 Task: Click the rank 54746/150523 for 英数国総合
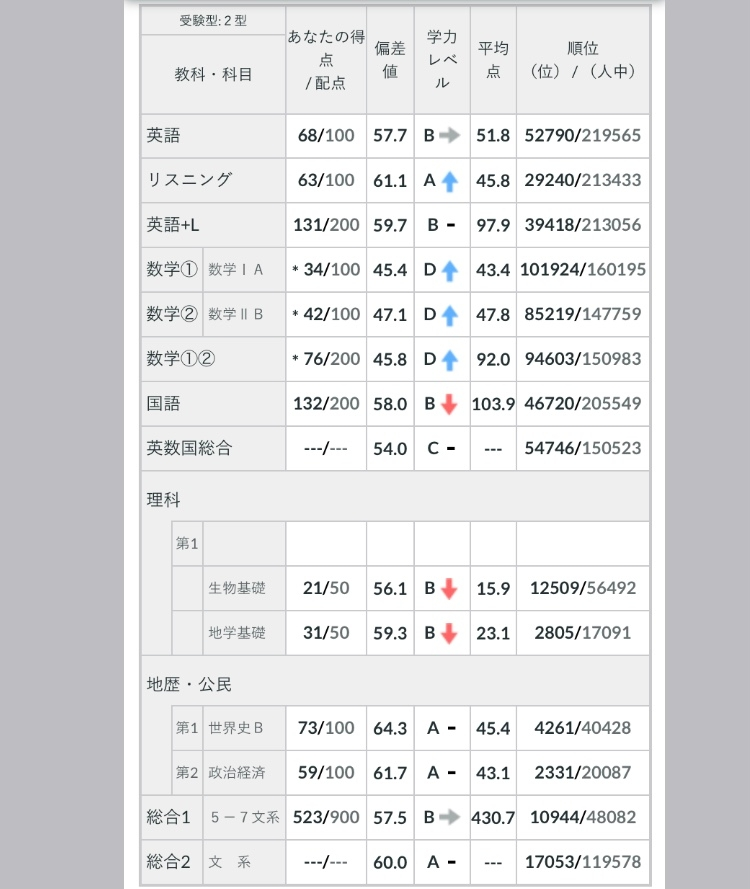click(583, 448)
